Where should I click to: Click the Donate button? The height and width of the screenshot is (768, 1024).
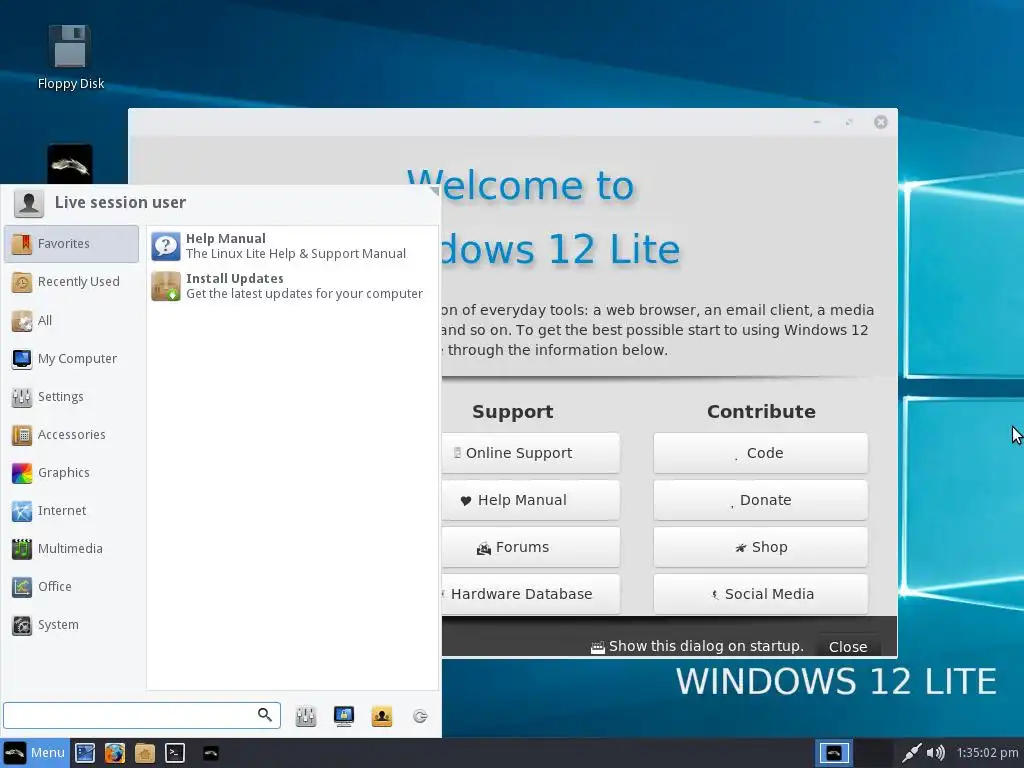click(761, 500)
